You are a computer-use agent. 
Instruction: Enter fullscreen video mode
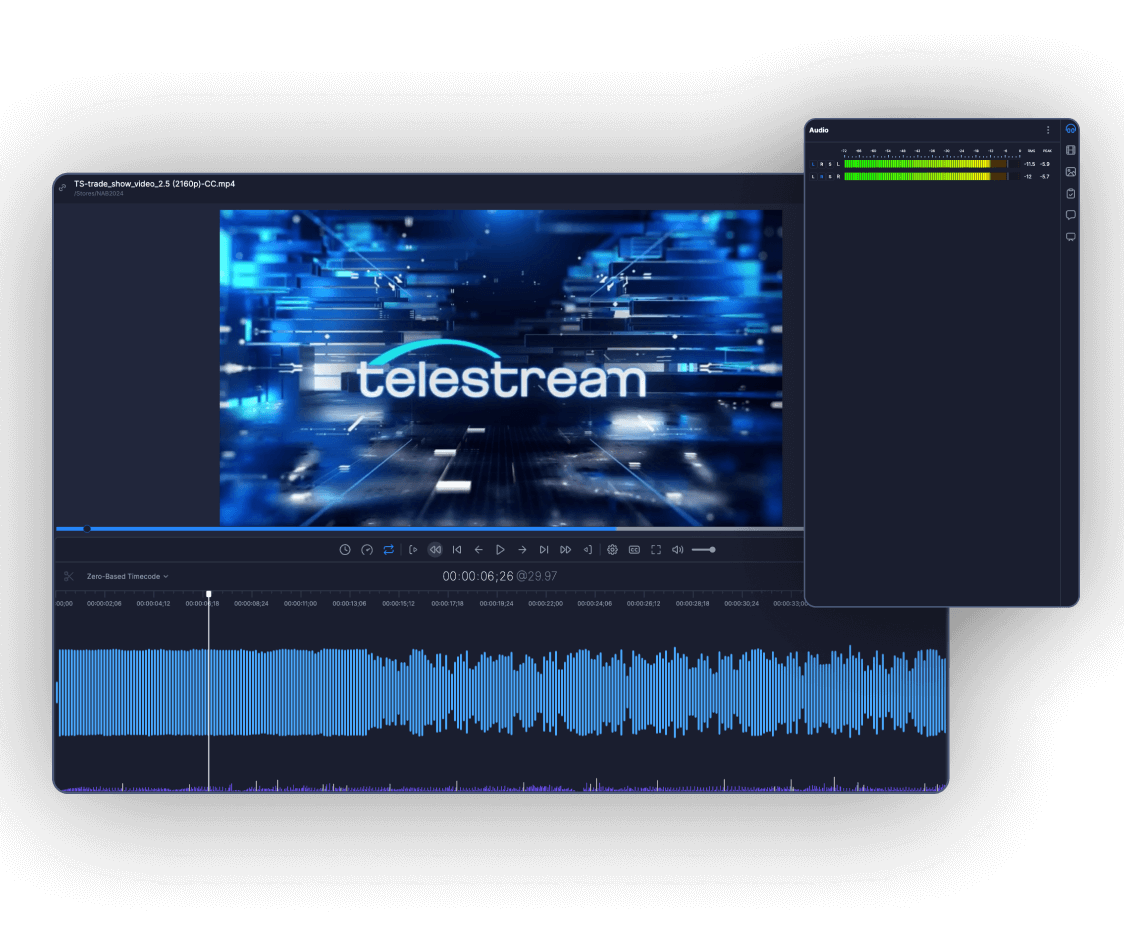(656, 550)
